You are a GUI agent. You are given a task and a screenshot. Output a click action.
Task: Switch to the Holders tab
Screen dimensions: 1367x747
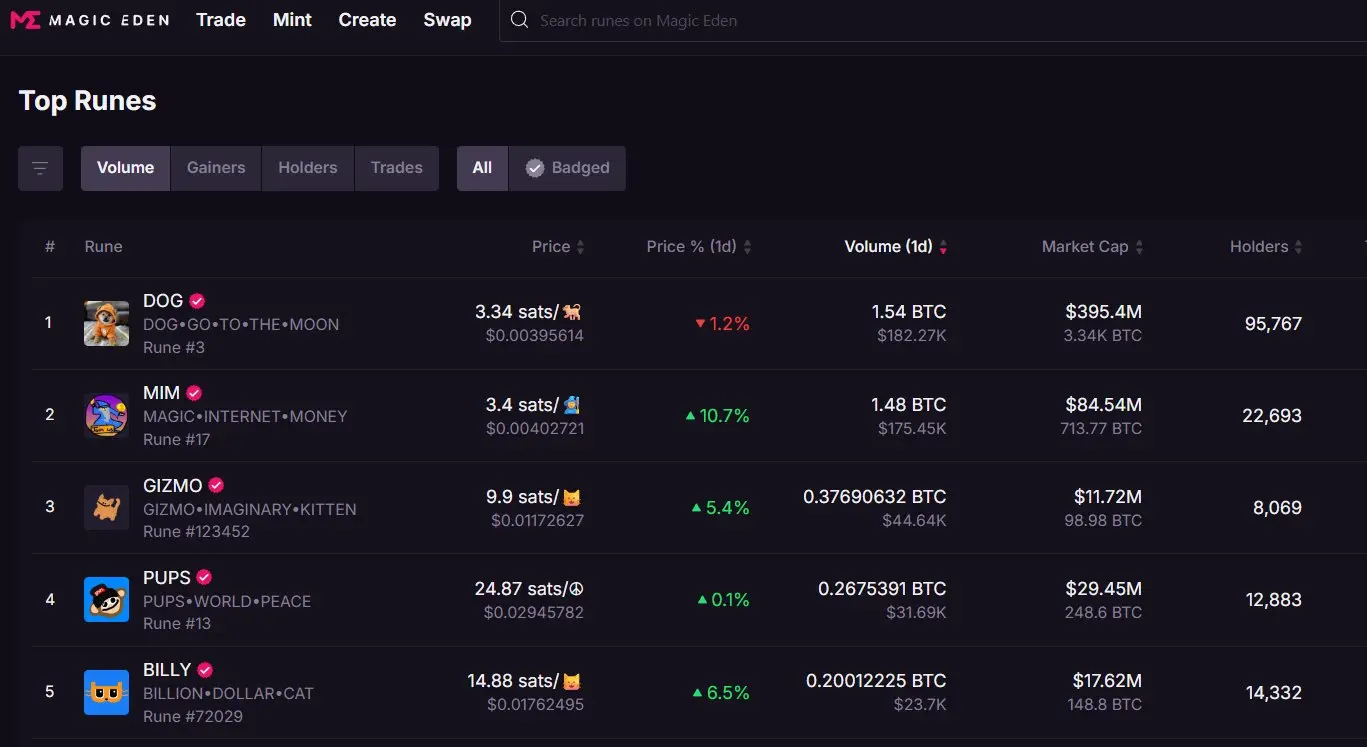(x=308, y=168)
